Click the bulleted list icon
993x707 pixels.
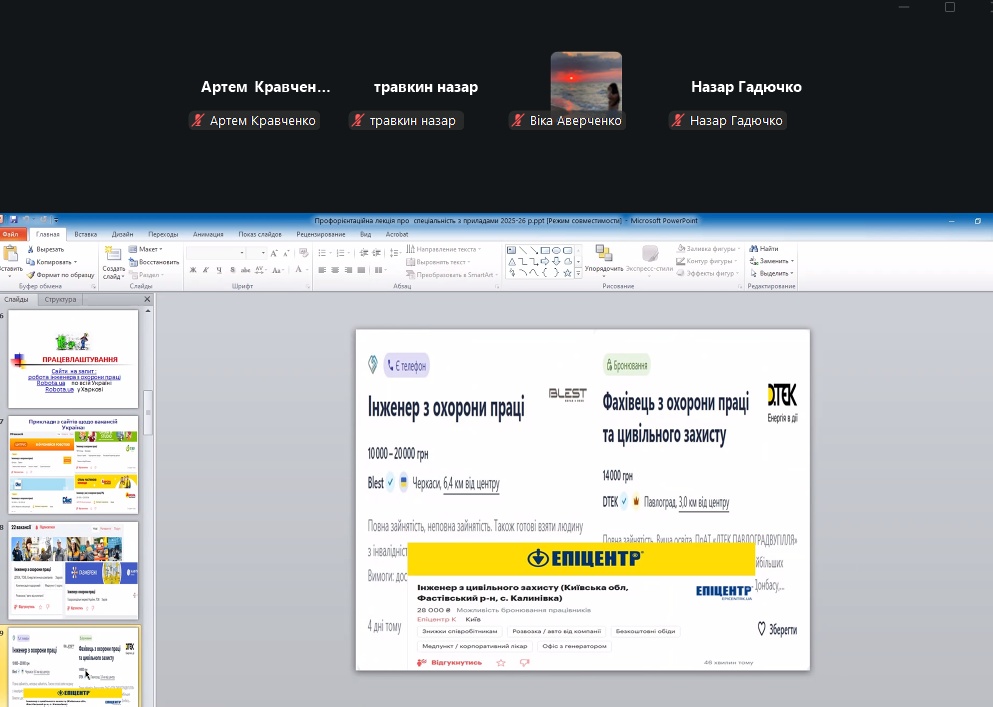click(x=324, y=253)
